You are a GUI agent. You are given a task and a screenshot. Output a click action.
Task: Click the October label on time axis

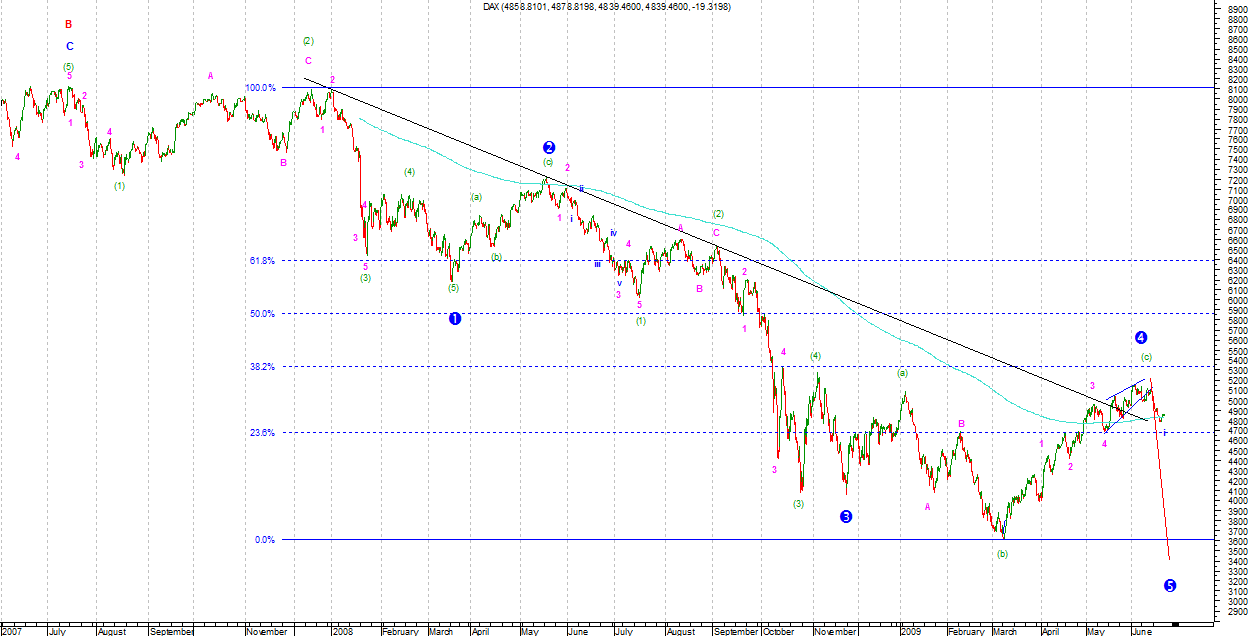coord(778,631)
